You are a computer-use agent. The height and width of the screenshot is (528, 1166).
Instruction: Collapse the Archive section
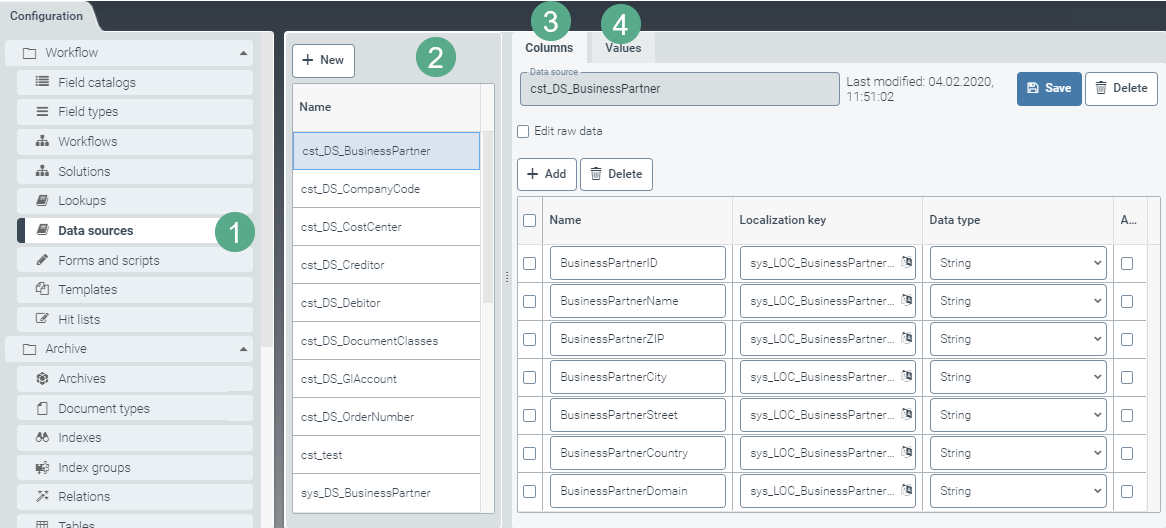(244, 349)
